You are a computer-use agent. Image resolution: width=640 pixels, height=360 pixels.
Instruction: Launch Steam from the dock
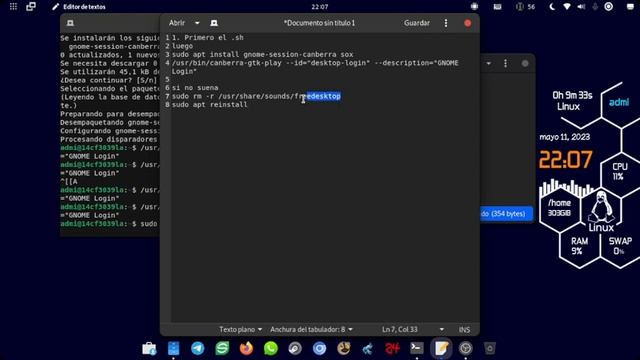(295, 348)
